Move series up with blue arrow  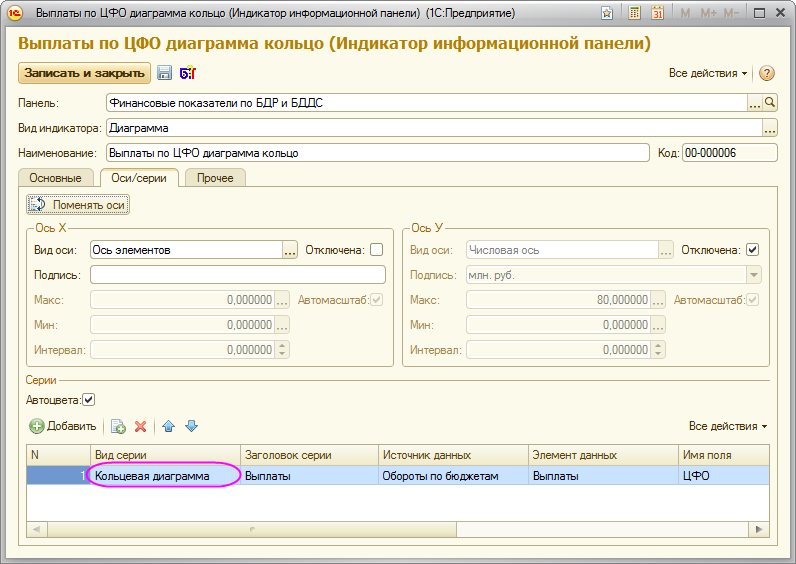tap(169, 426)
